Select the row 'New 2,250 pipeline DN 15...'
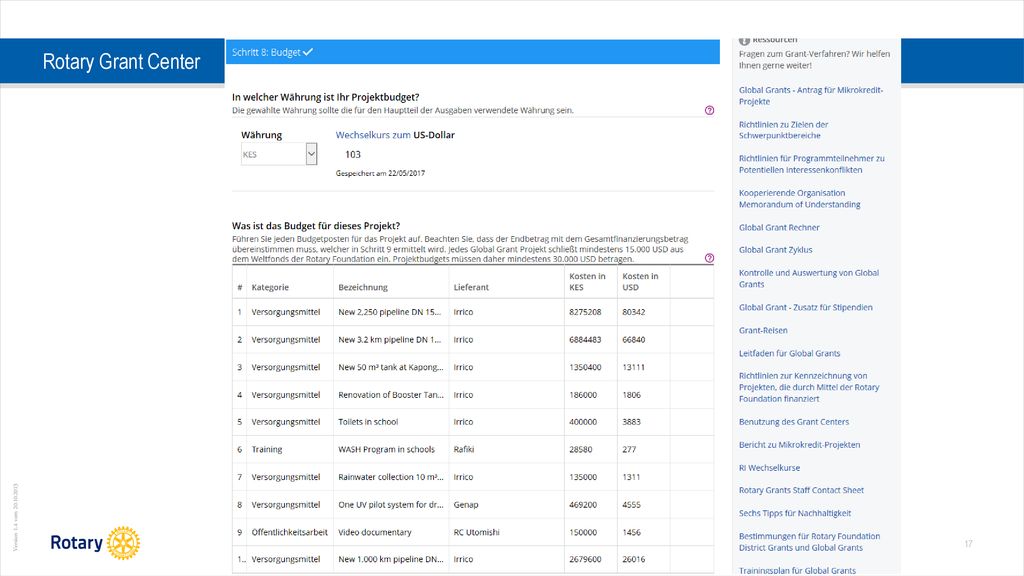The width and height of the screenshot is (1024, 576). pos(473,312)
